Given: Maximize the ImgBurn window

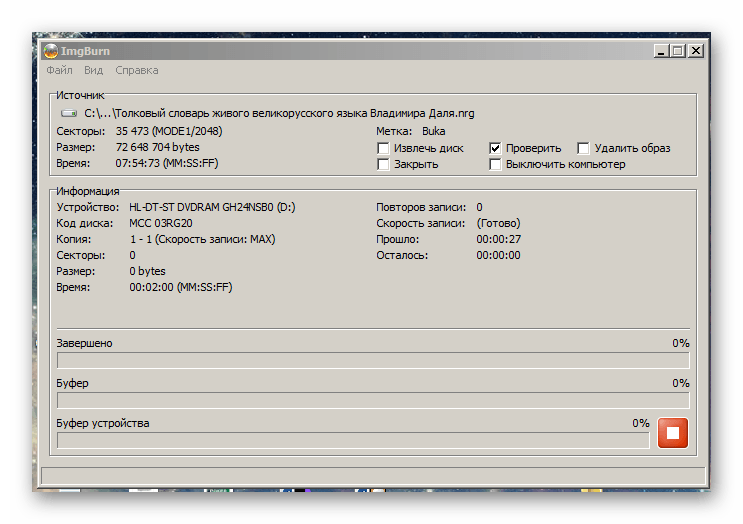Looking at the screenshot, I should click(x=678, y=51).
